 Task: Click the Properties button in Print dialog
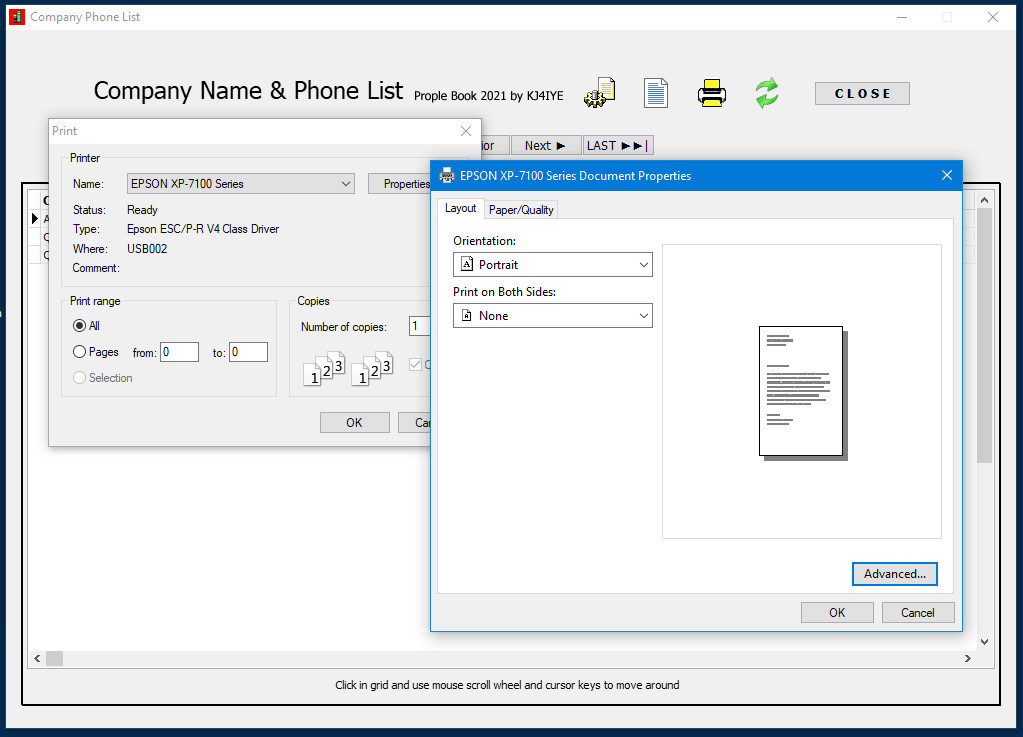click(x=399, y=184)
